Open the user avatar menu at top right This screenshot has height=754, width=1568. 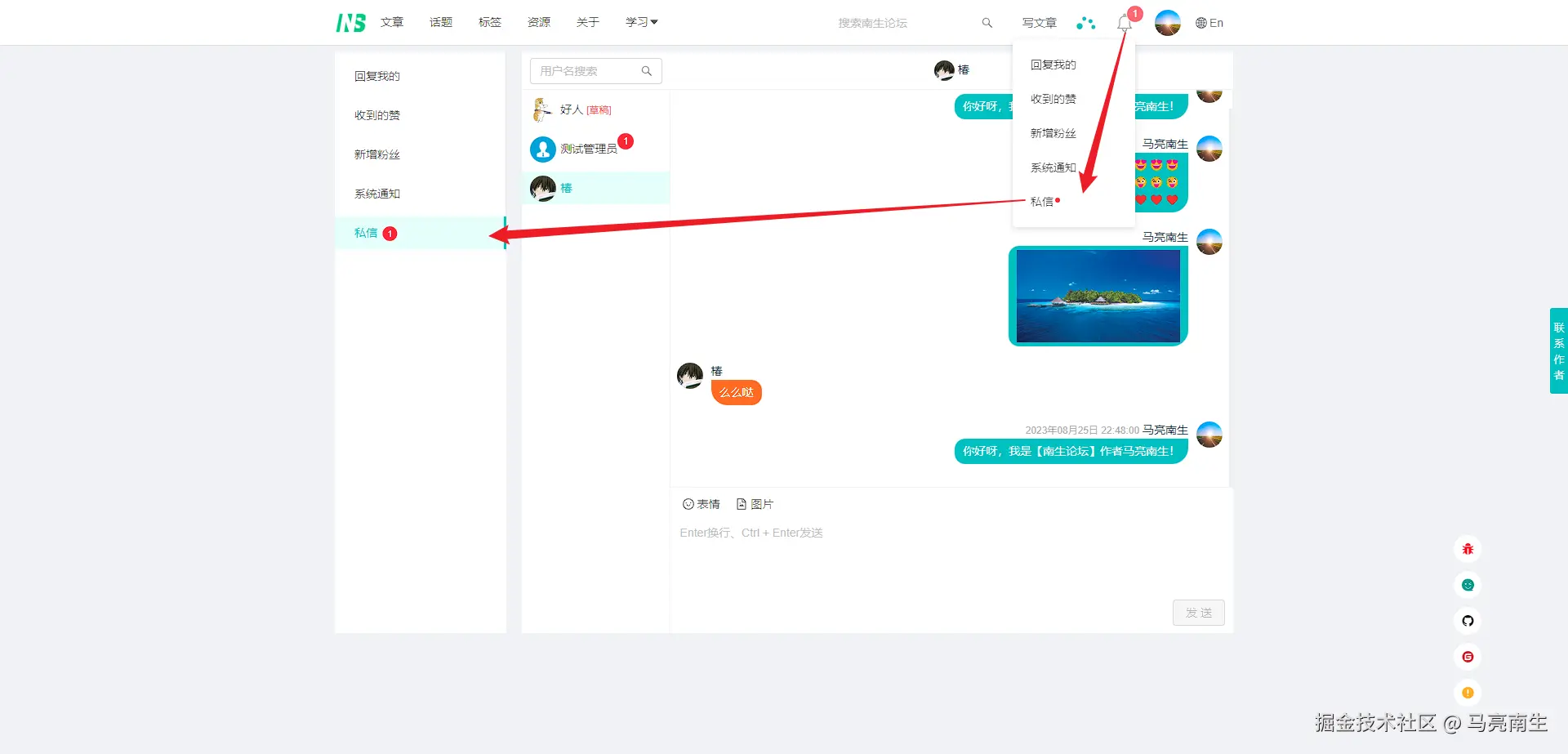(x=1167, y=22)
